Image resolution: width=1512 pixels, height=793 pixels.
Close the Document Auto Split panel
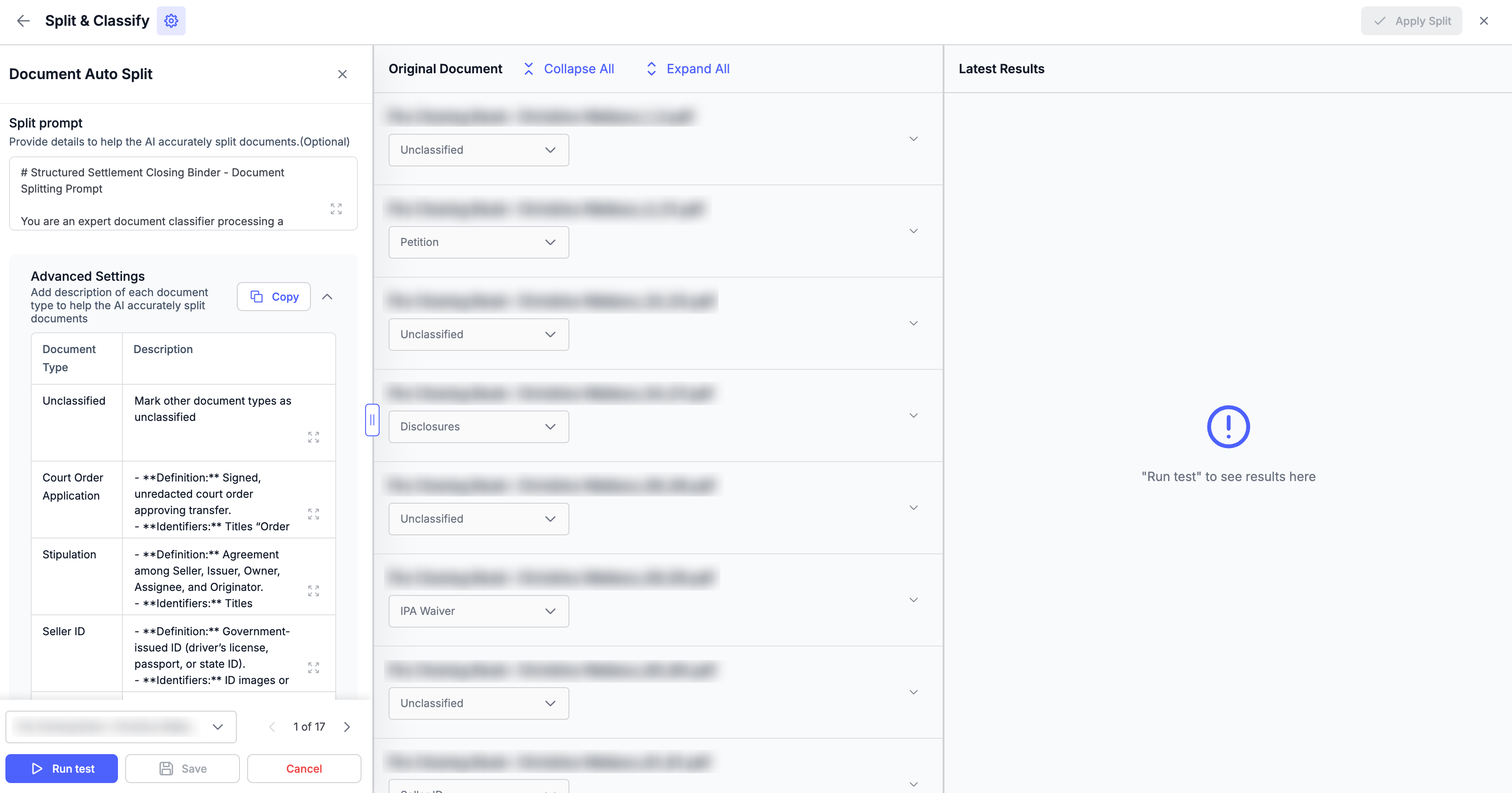(x=342, y=74)
